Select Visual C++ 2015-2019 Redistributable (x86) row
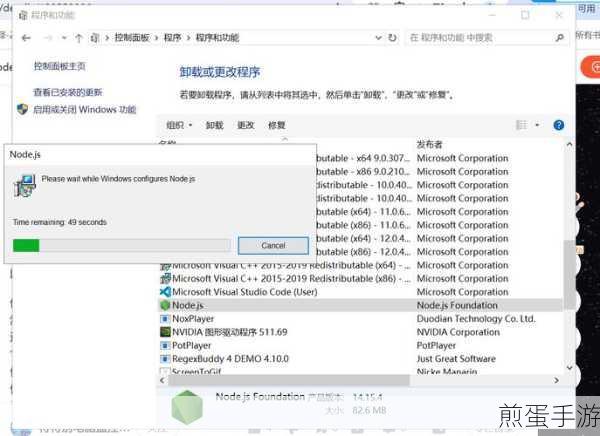This screenshot has height=436, width=600. click(360, 279)
